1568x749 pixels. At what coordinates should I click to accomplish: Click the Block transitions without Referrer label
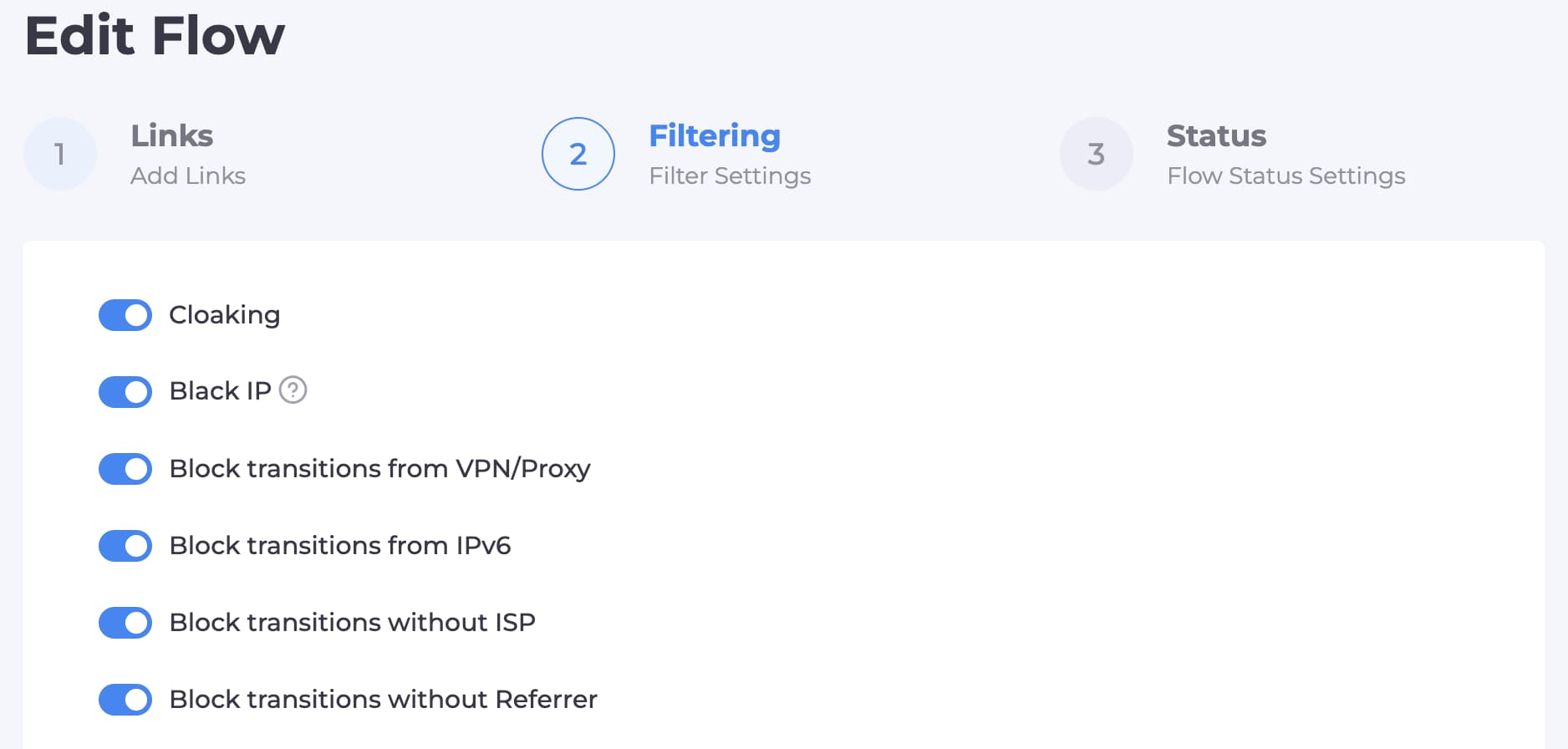(384, 699)
